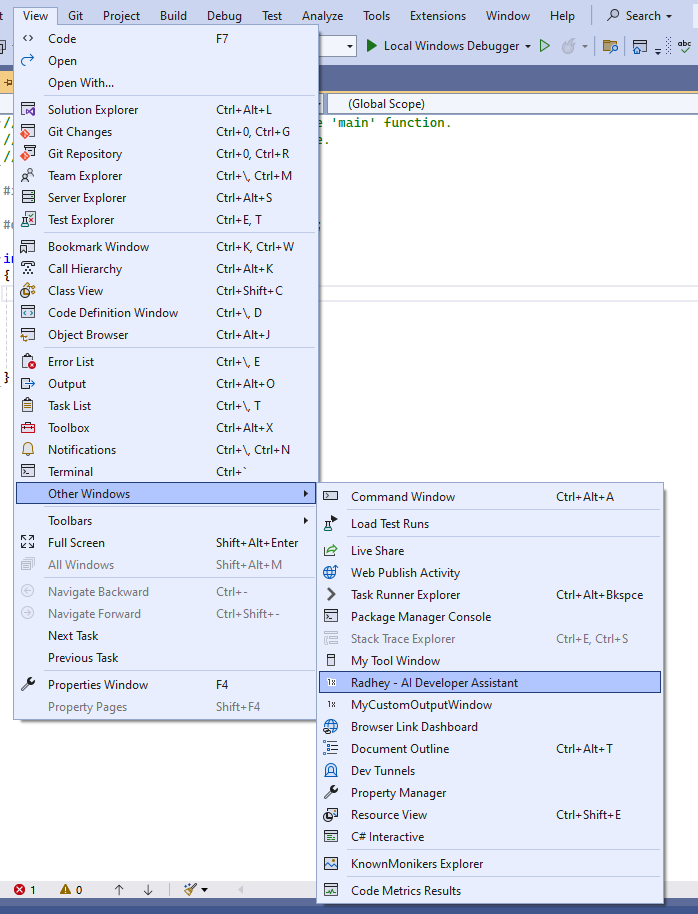Image resolution: width=698 pixels, height=914 pixels.
Task: Click the error count indicator
Action: point(24,890)
